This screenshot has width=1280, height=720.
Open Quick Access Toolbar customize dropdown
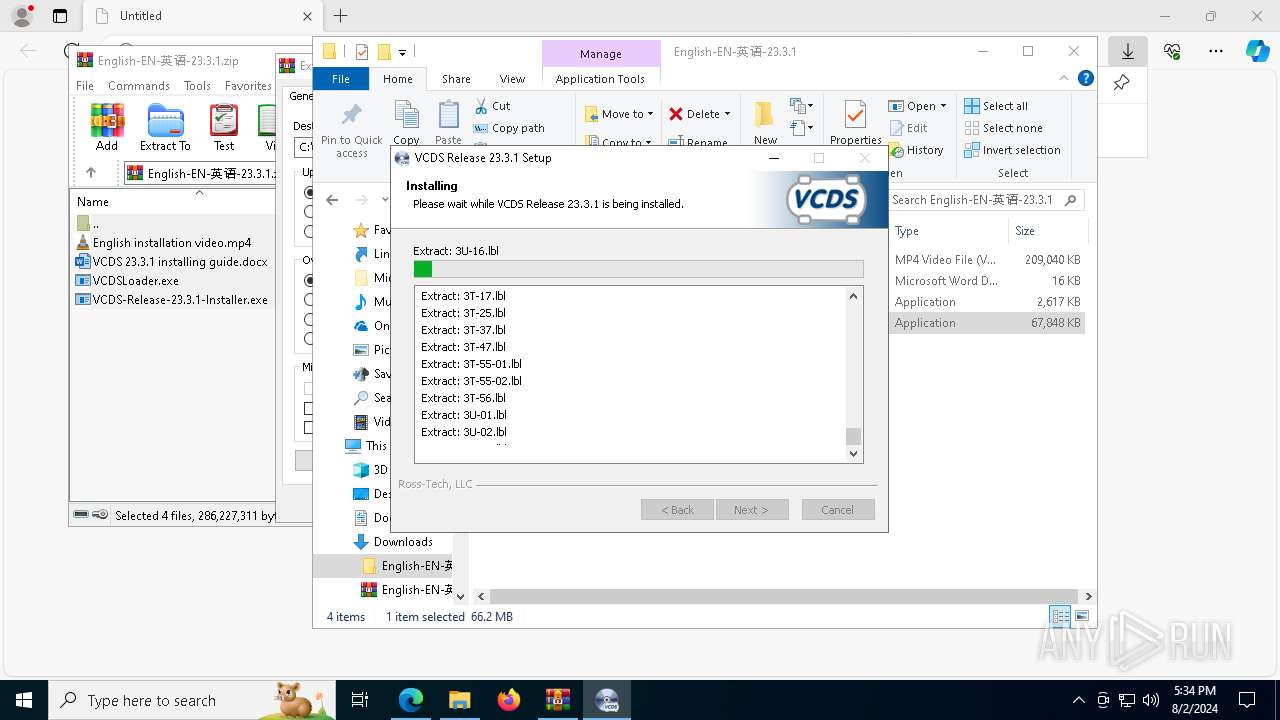pyautogui.click(x=403, y=52)
